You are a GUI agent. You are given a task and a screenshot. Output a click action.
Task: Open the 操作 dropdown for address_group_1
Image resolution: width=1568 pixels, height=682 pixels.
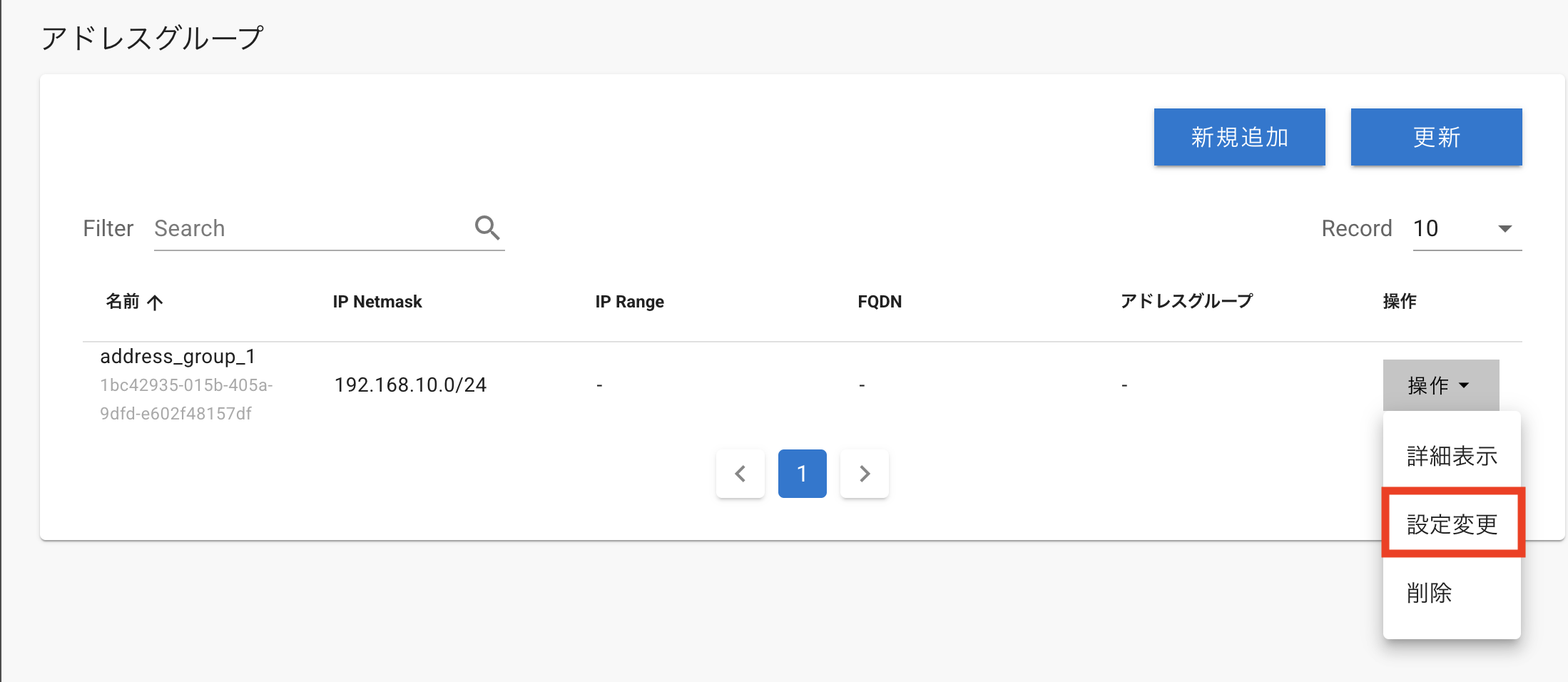click(x=1441, y=385)
